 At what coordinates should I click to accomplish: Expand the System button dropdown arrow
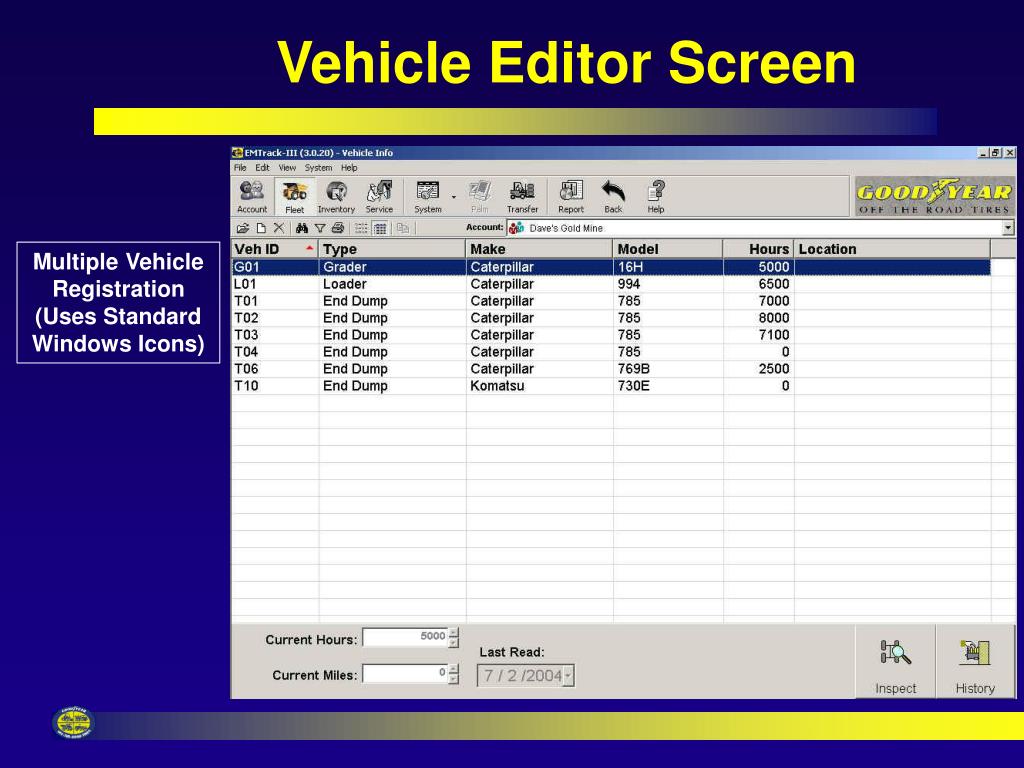point(454,197)
